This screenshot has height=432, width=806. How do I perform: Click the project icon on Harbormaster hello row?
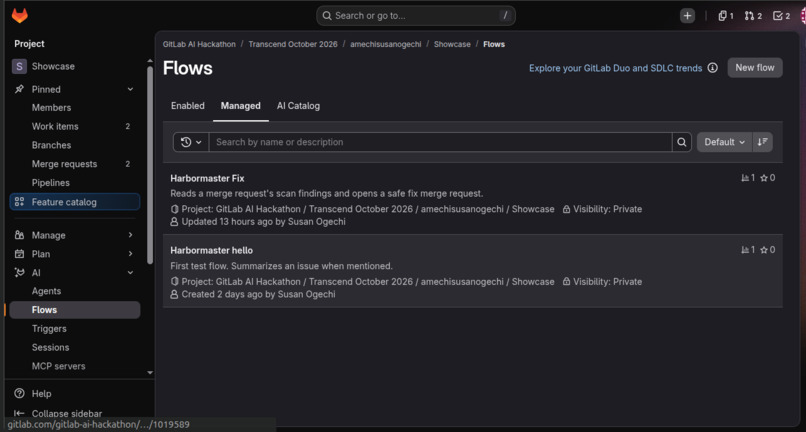[174, 281]
